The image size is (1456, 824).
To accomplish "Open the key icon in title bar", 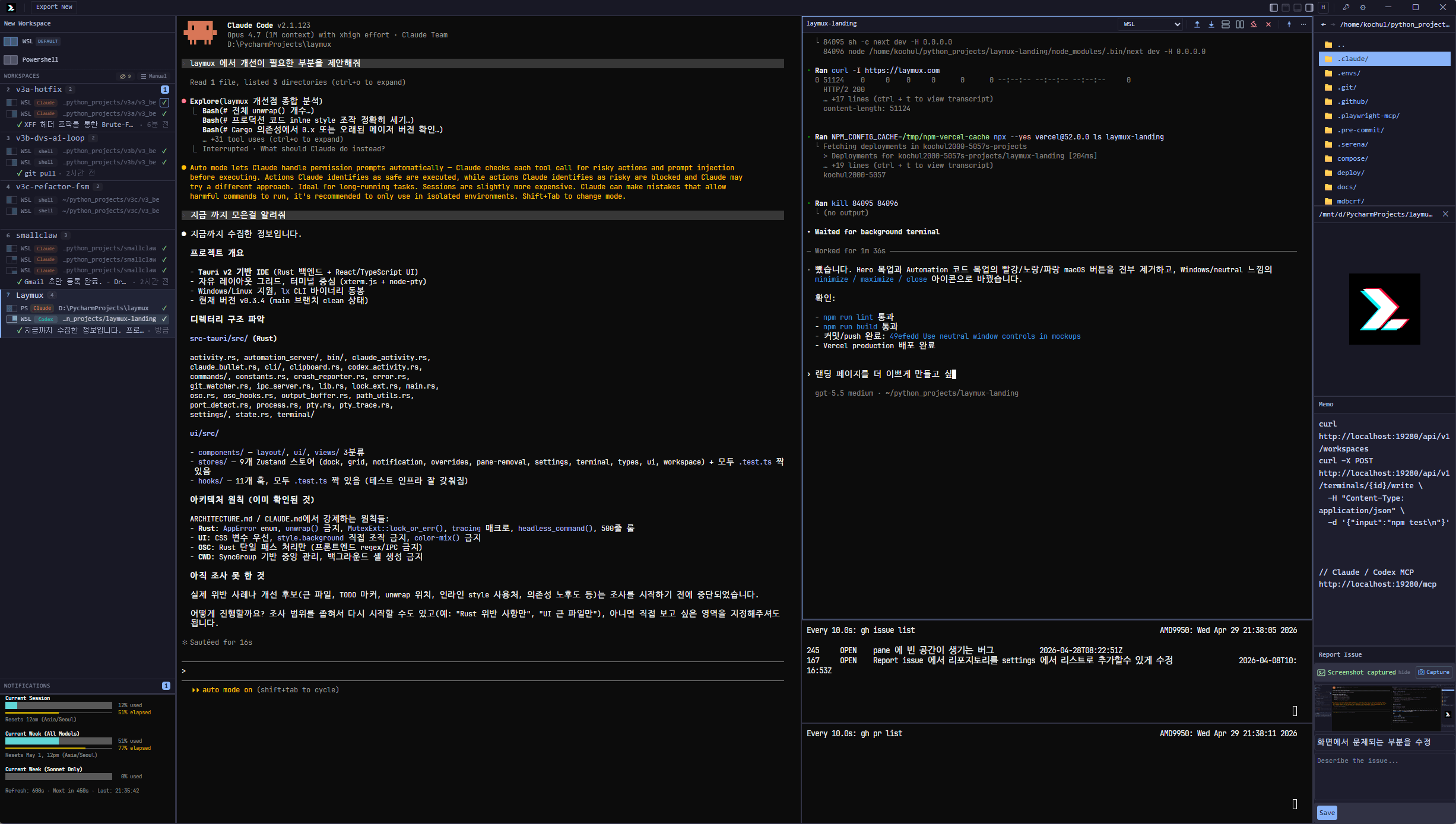I will coord(1346,8).
